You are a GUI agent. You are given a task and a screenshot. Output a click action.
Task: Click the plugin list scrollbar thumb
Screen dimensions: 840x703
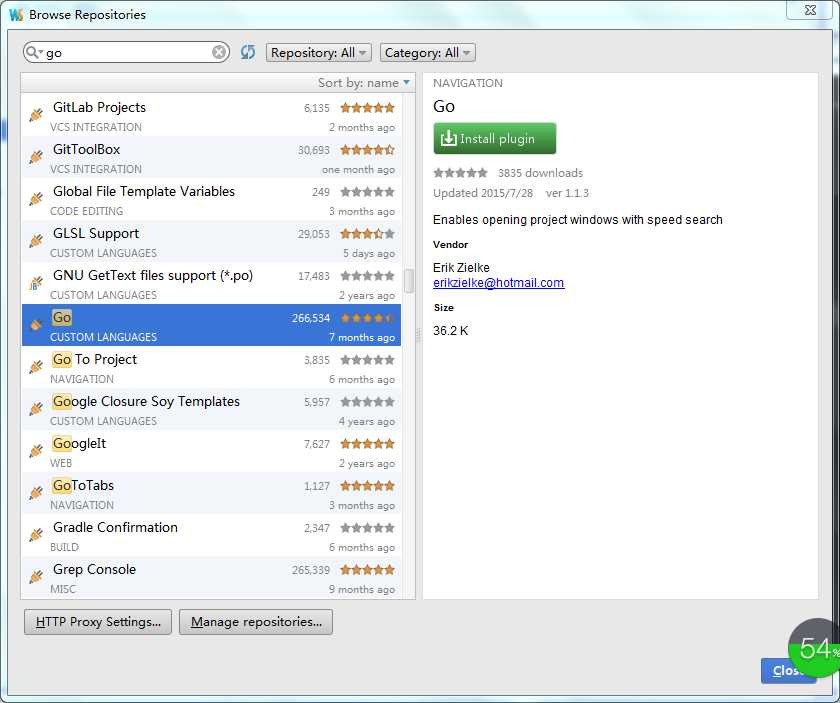[x=409, y=280]
